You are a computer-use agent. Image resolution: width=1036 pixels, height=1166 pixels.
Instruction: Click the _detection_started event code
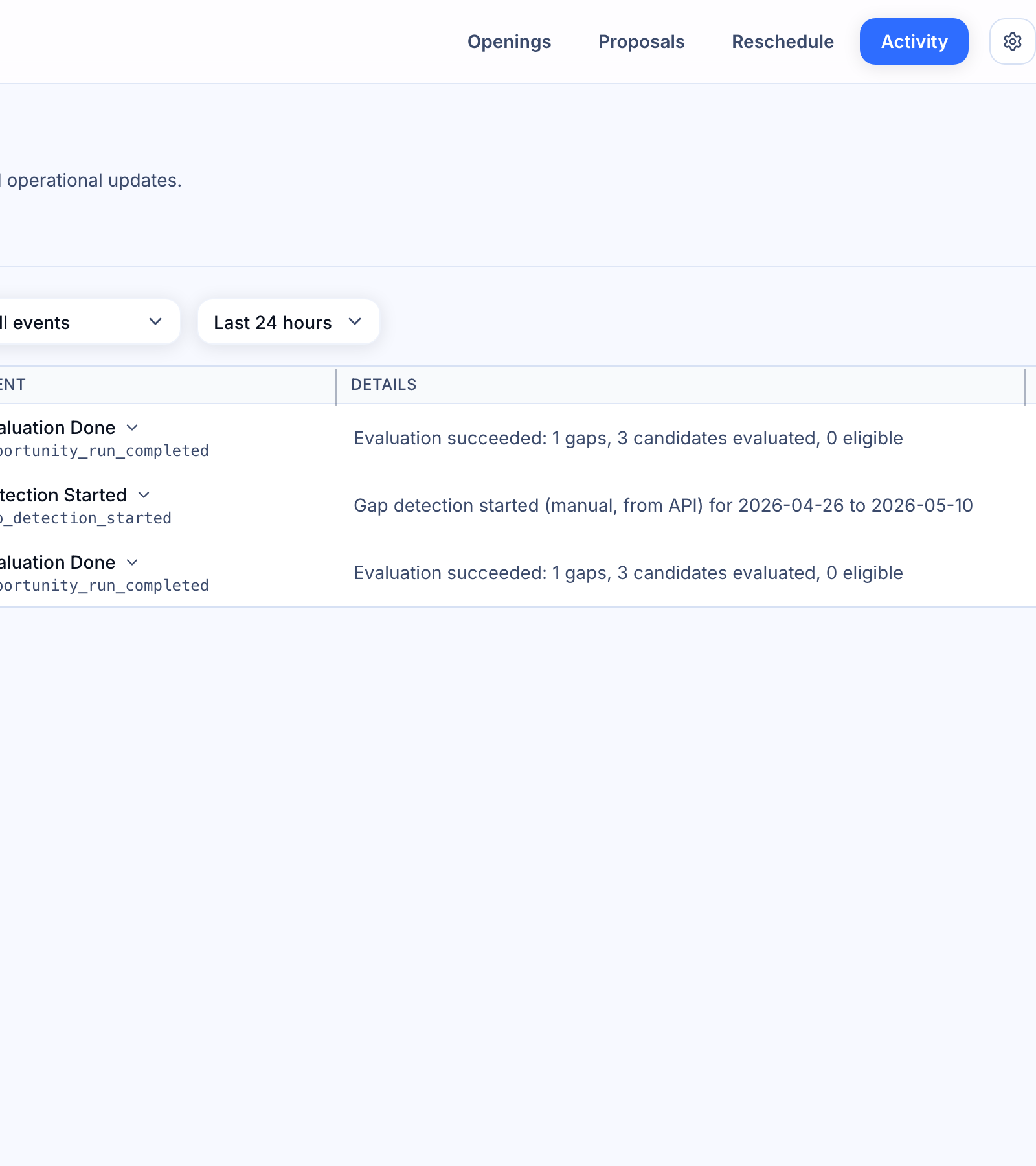[x=85, y=518]
